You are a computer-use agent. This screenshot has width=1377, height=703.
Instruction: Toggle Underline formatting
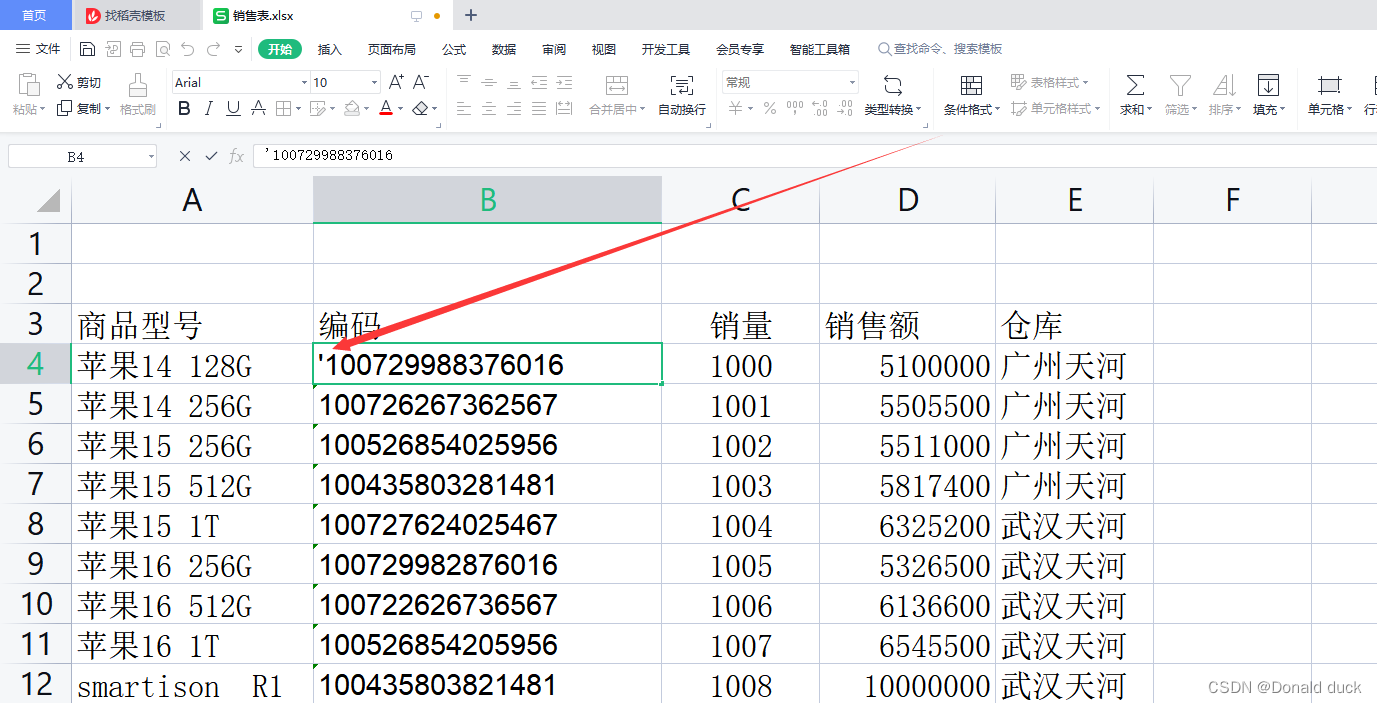coord(233,109)
